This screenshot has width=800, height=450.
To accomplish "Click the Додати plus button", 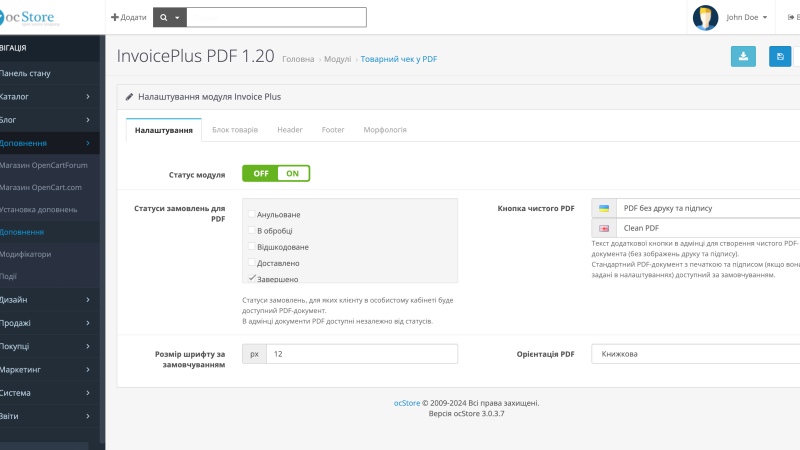I will click(129, 17).
